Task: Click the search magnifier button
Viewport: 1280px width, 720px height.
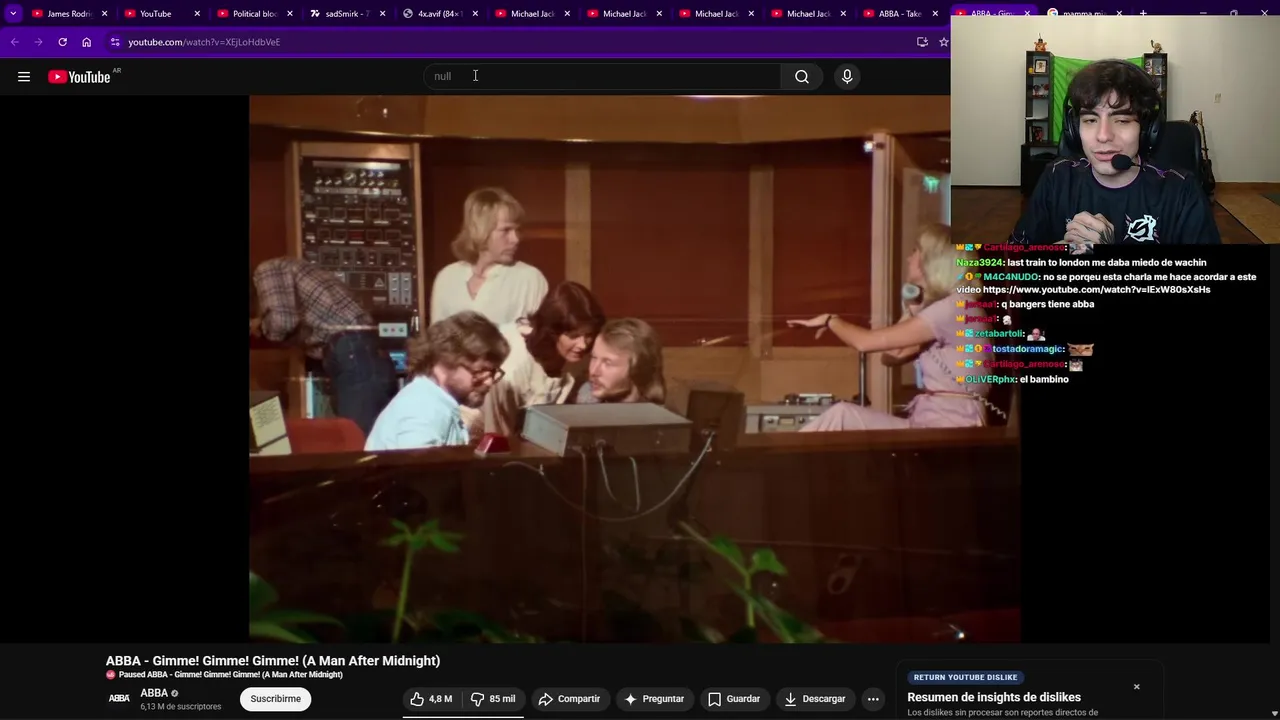Action: tap(802, 77)
